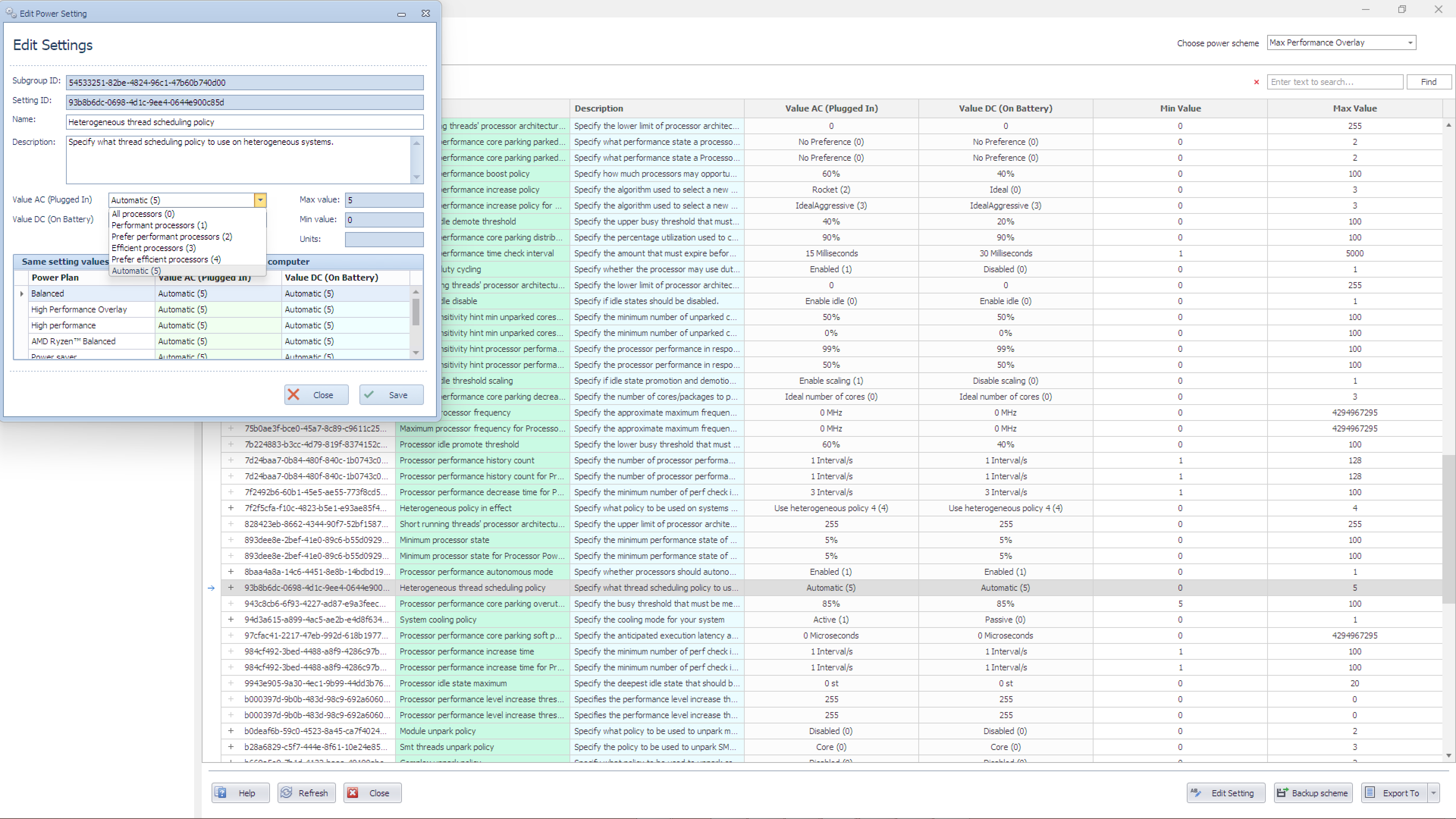Click the main table scroll up arrow
1456x819 pixels.
pos(1449,125)
